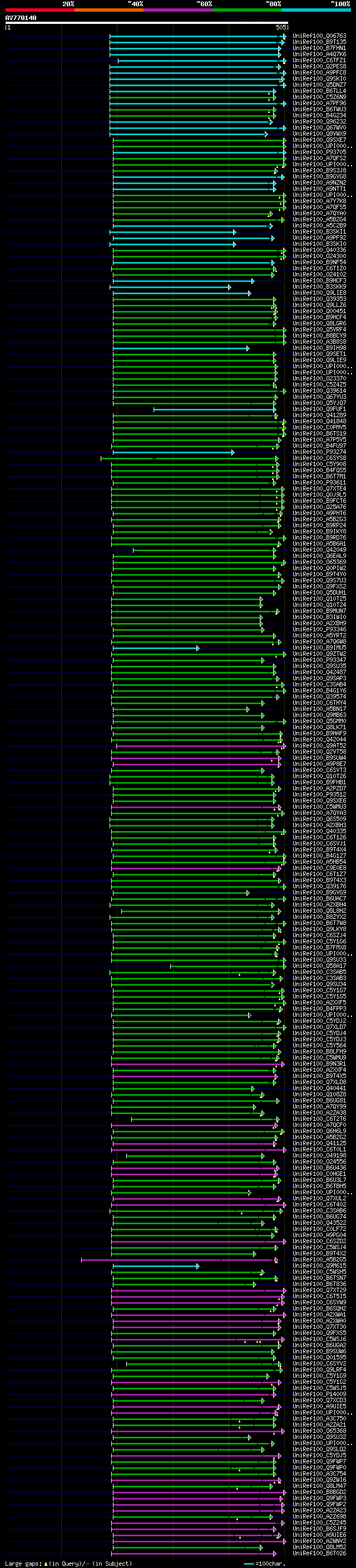Open hit UniRef100_Q2PES8

pyautogui.click(x=319, y=66)
